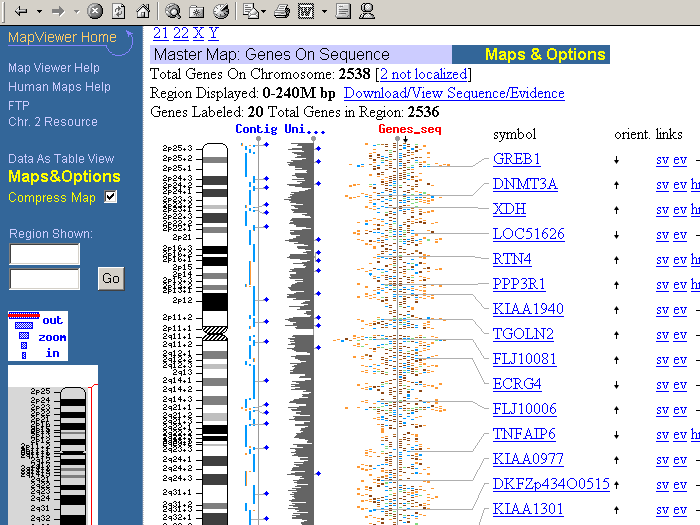Screen dimensions: 700x525
Task: Open the LOC51626 gene link
Action: pyautogui.click(x=529, y=234)
